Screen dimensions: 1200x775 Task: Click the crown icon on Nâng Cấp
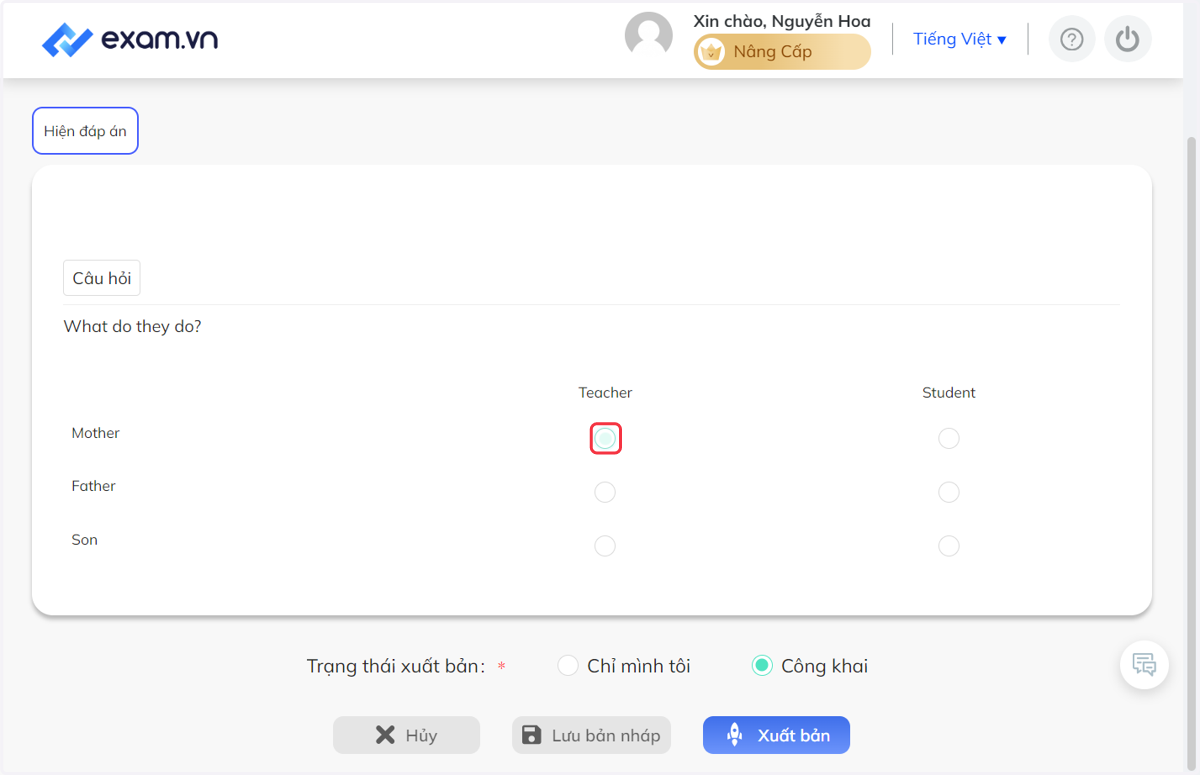coord(711,52)
